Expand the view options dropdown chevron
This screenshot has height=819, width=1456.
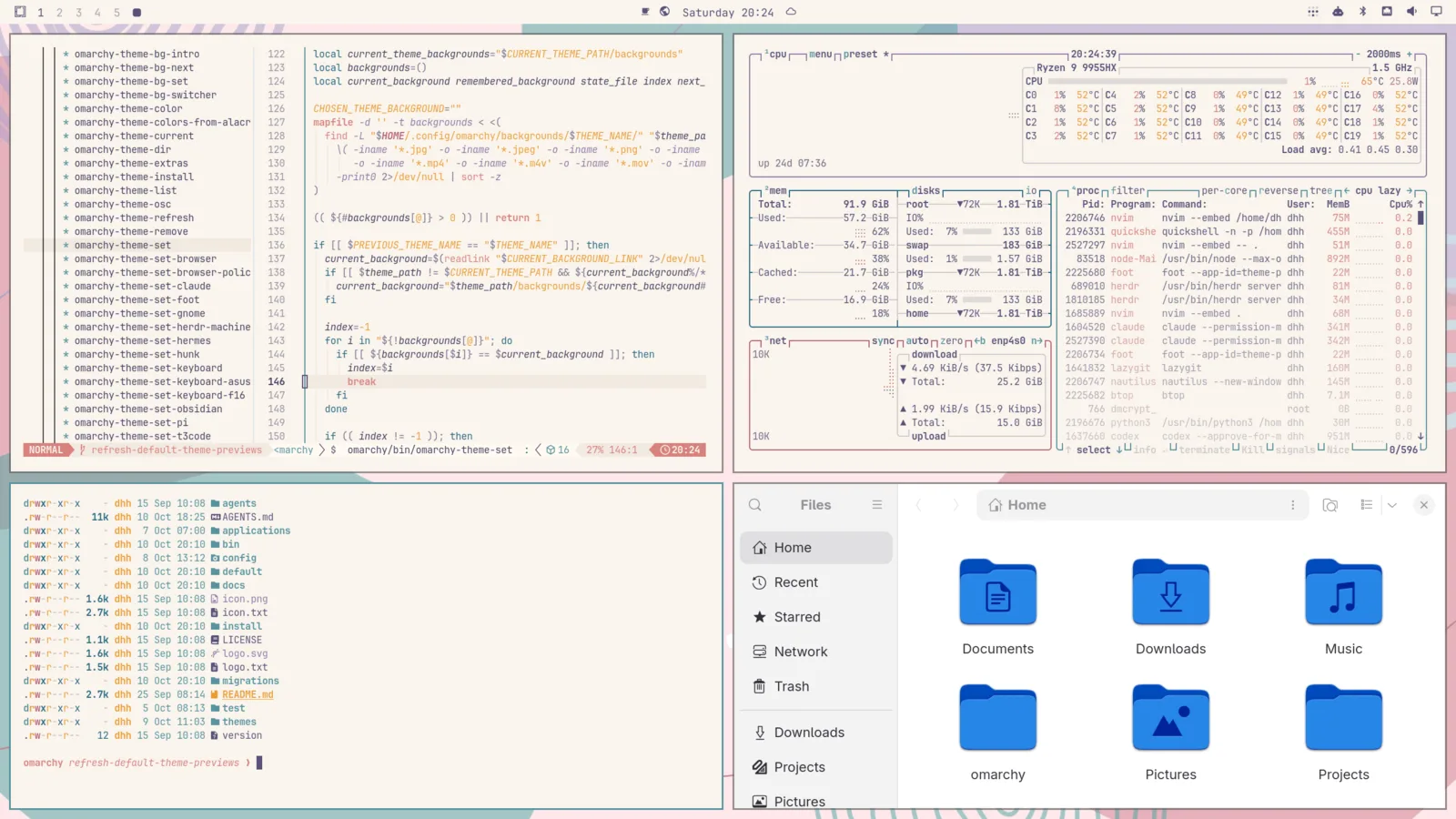pos(1392,505)
